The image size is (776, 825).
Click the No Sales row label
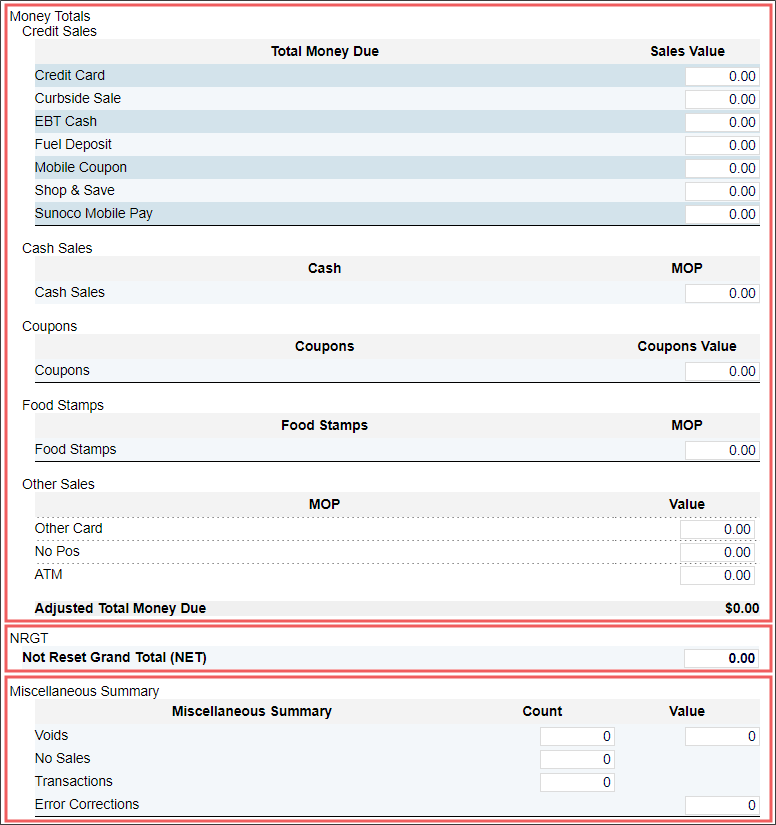coord(63,759)
